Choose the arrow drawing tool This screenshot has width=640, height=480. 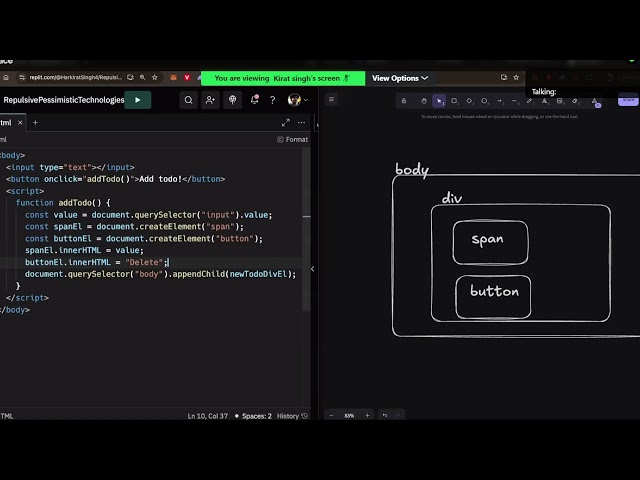[499, 101]
